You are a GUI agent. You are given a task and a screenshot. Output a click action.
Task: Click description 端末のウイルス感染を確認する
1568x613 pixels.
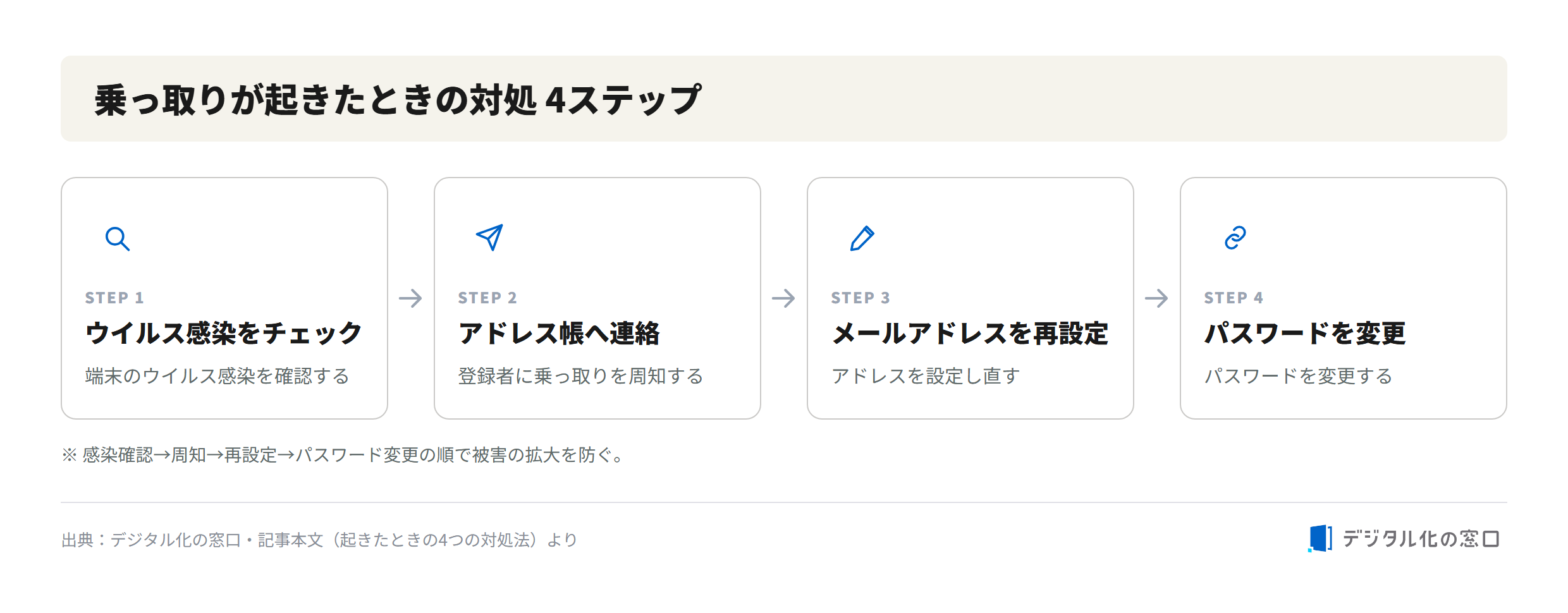pyautogui.click(x=217, y=376)
